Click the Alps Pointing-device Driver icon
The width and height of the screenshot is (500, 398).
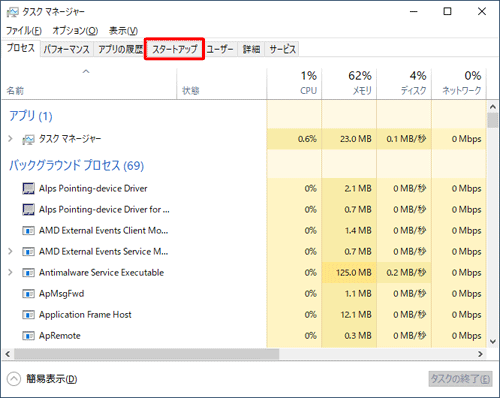(28, 189)
